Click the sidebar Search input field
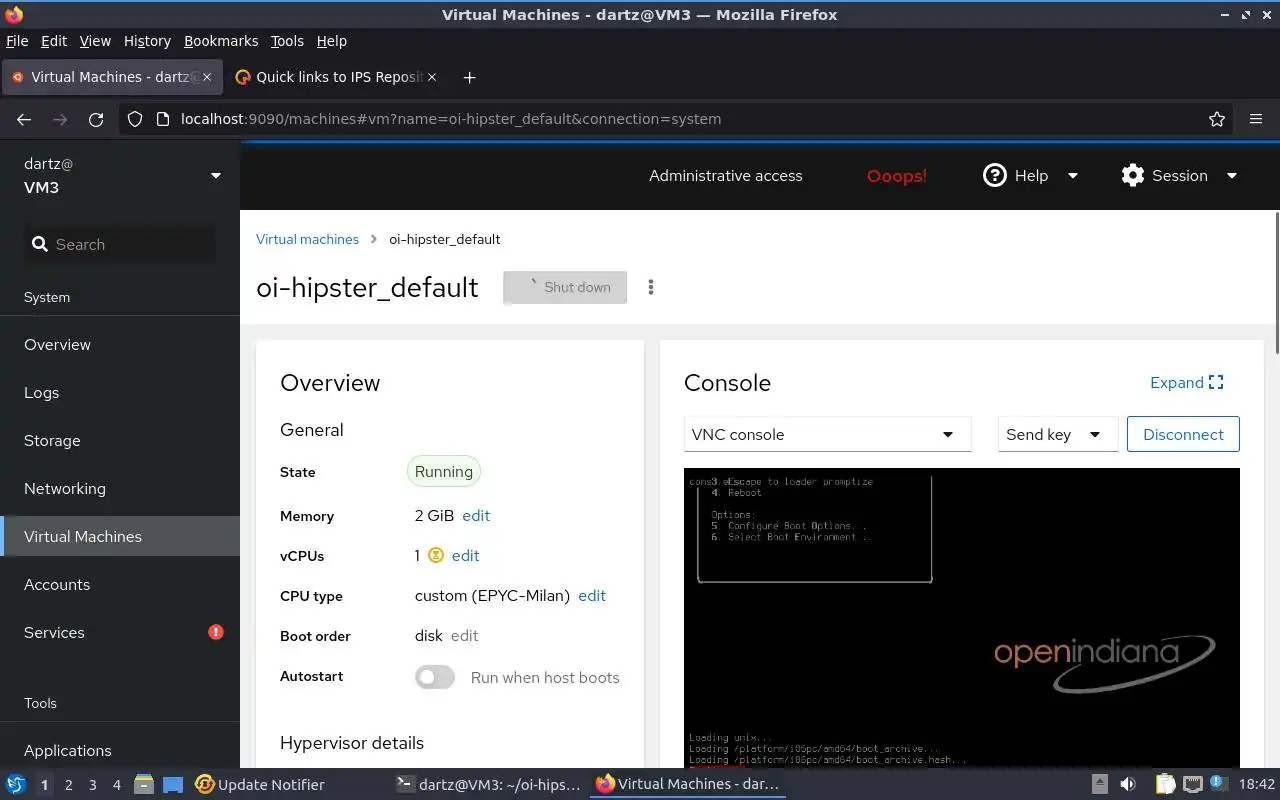 pos(120,244)
